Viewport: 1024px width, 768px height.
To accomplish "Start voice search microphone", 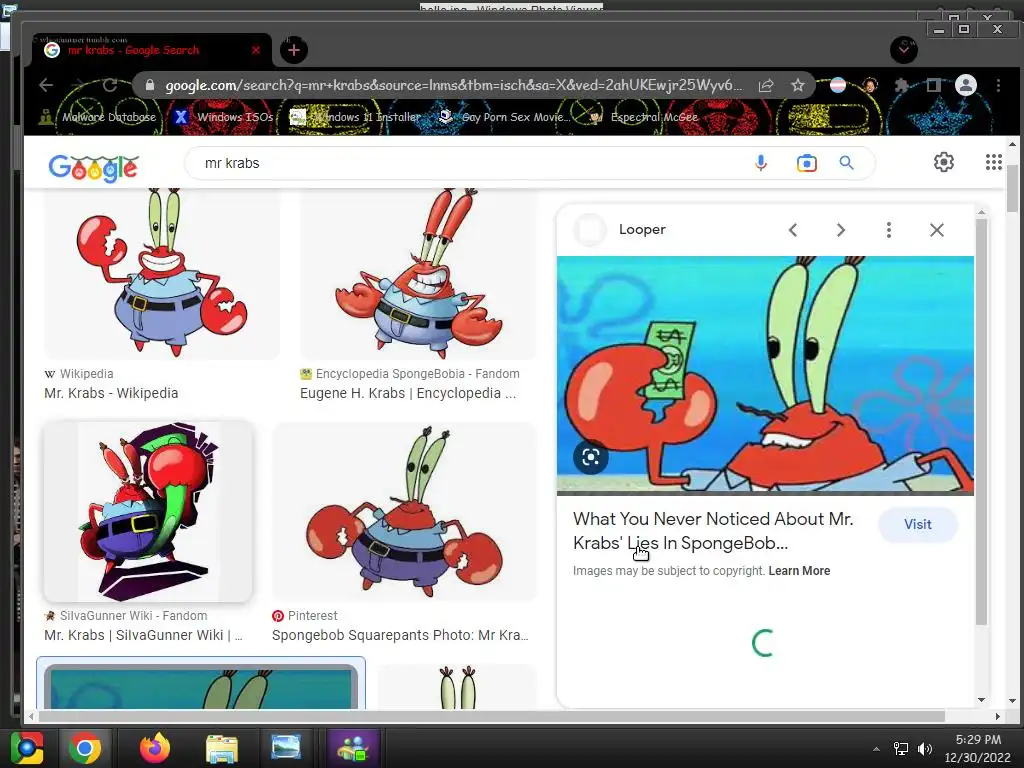I will point(761,163).
